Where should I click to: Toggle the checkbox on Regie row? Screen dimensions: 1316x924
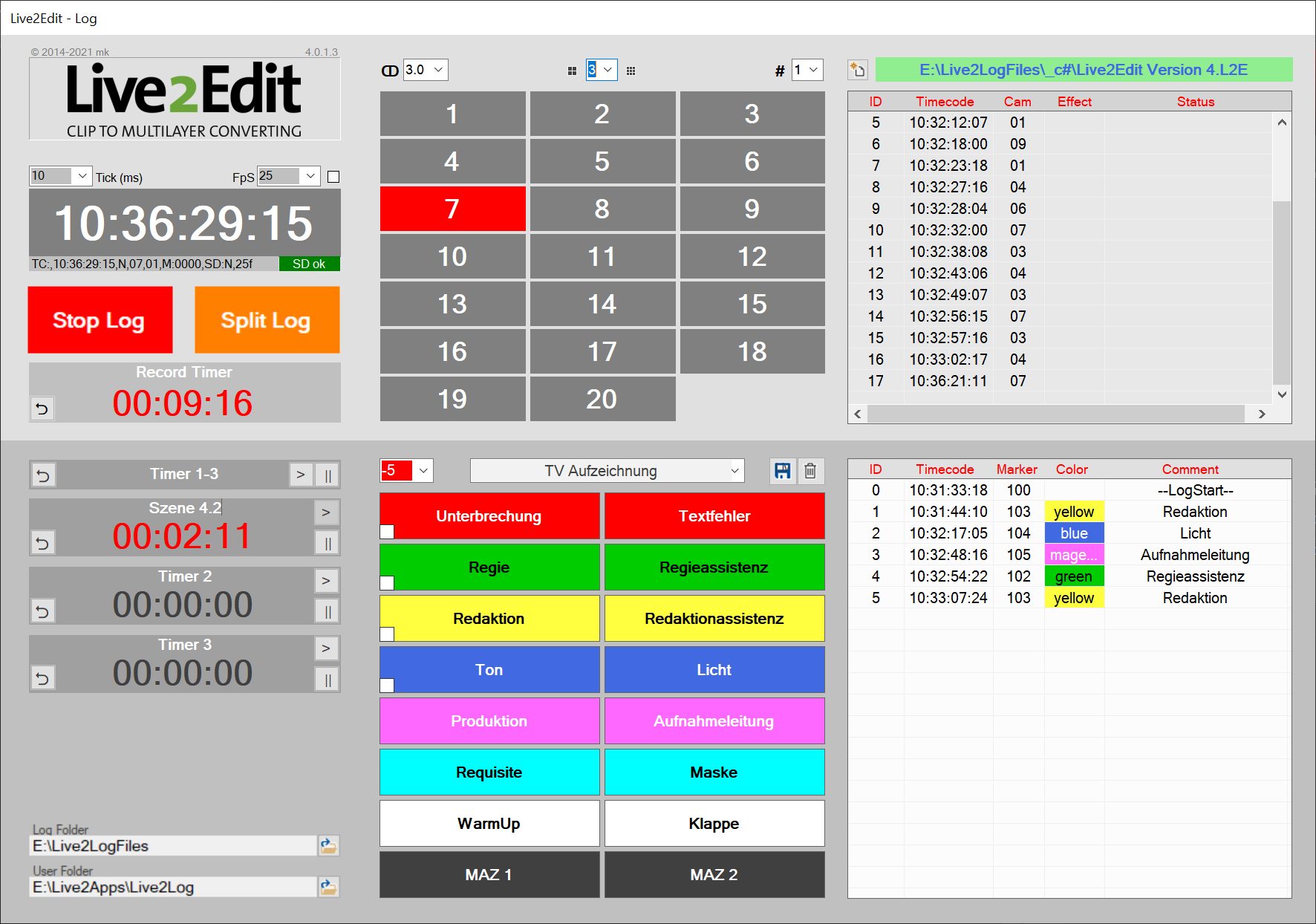coord(387,583)
